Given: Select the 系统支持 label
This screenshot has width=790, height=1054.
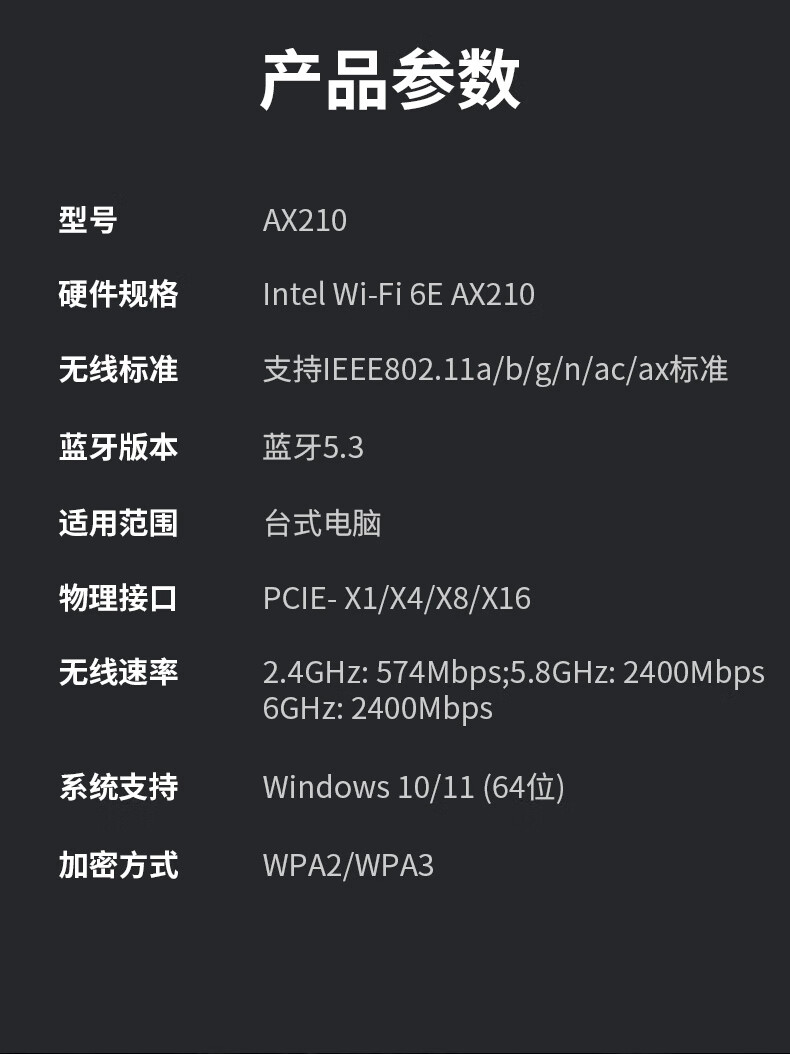Looking at the screenshot, I should tap(118, 787).
